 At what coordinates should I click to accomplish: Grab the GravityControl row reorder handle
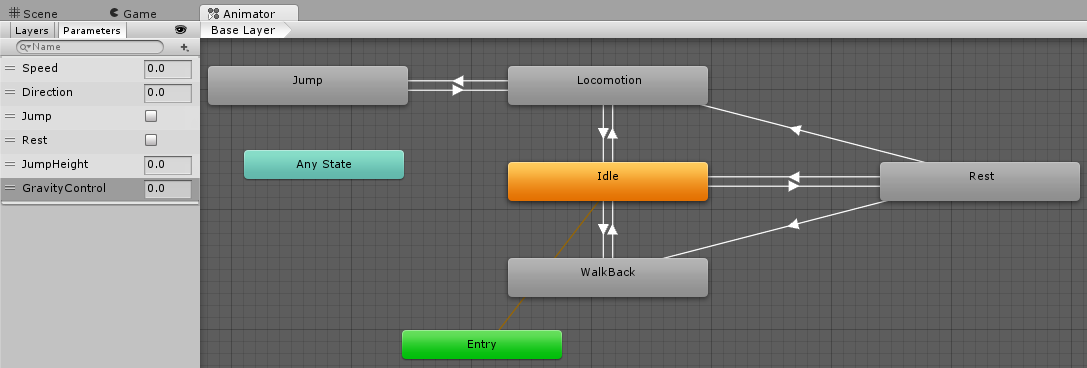click(x=10, y=188)
